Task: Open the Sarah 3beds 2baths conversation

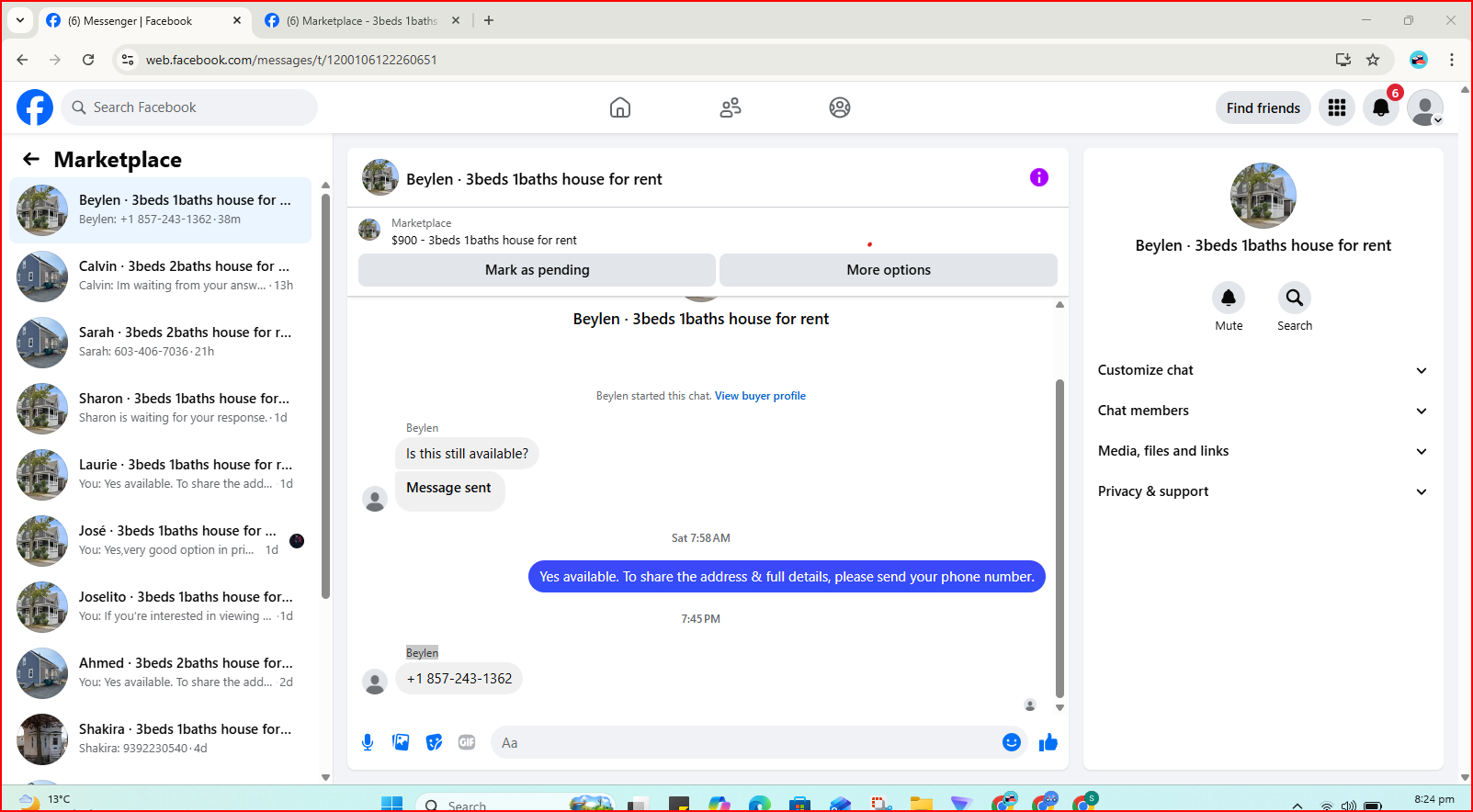Action: [160, 343]
